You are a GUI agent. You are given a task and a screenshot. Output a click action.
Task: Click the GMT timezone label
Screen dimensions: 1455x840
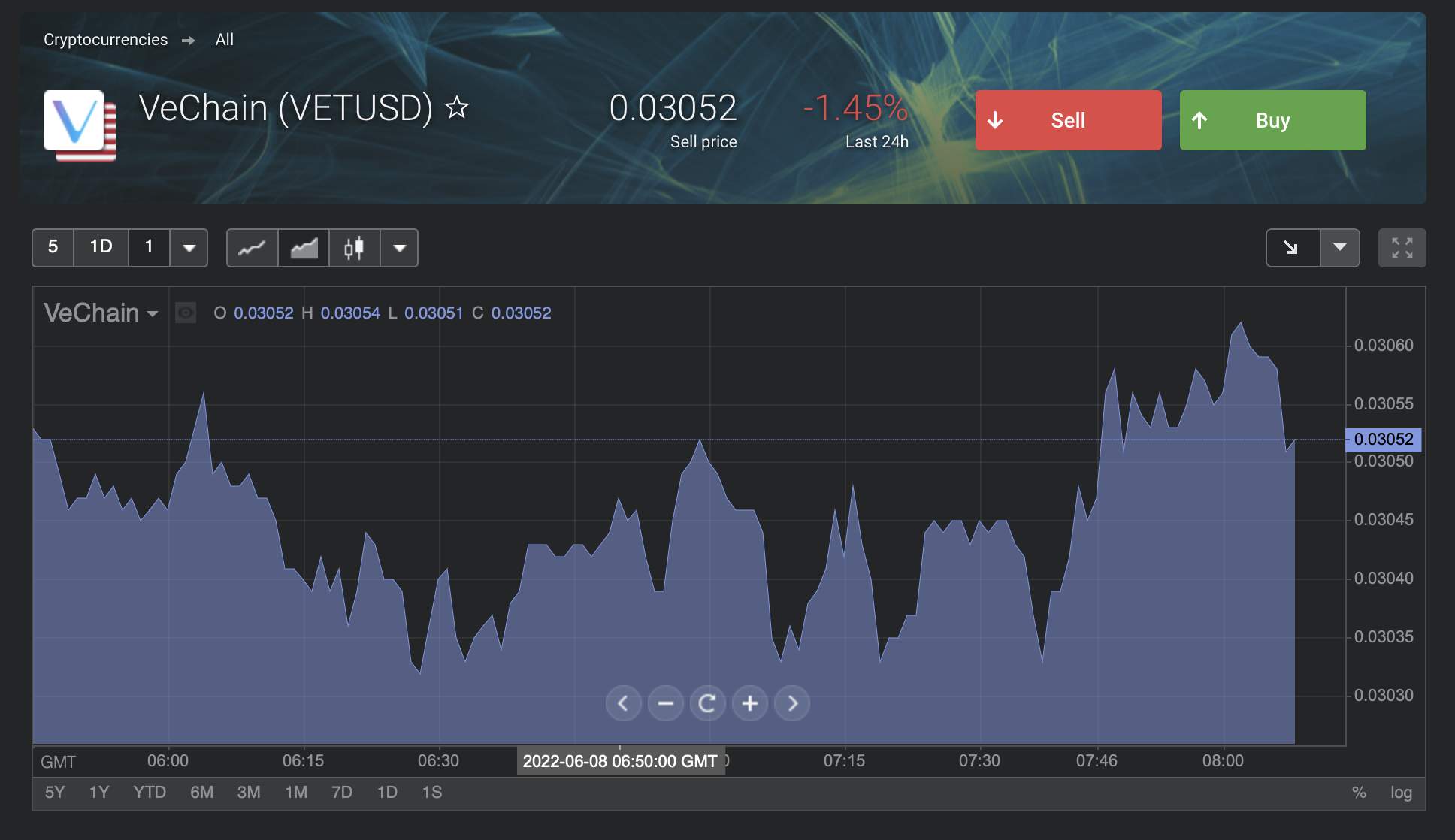click(x=58, y=762)
